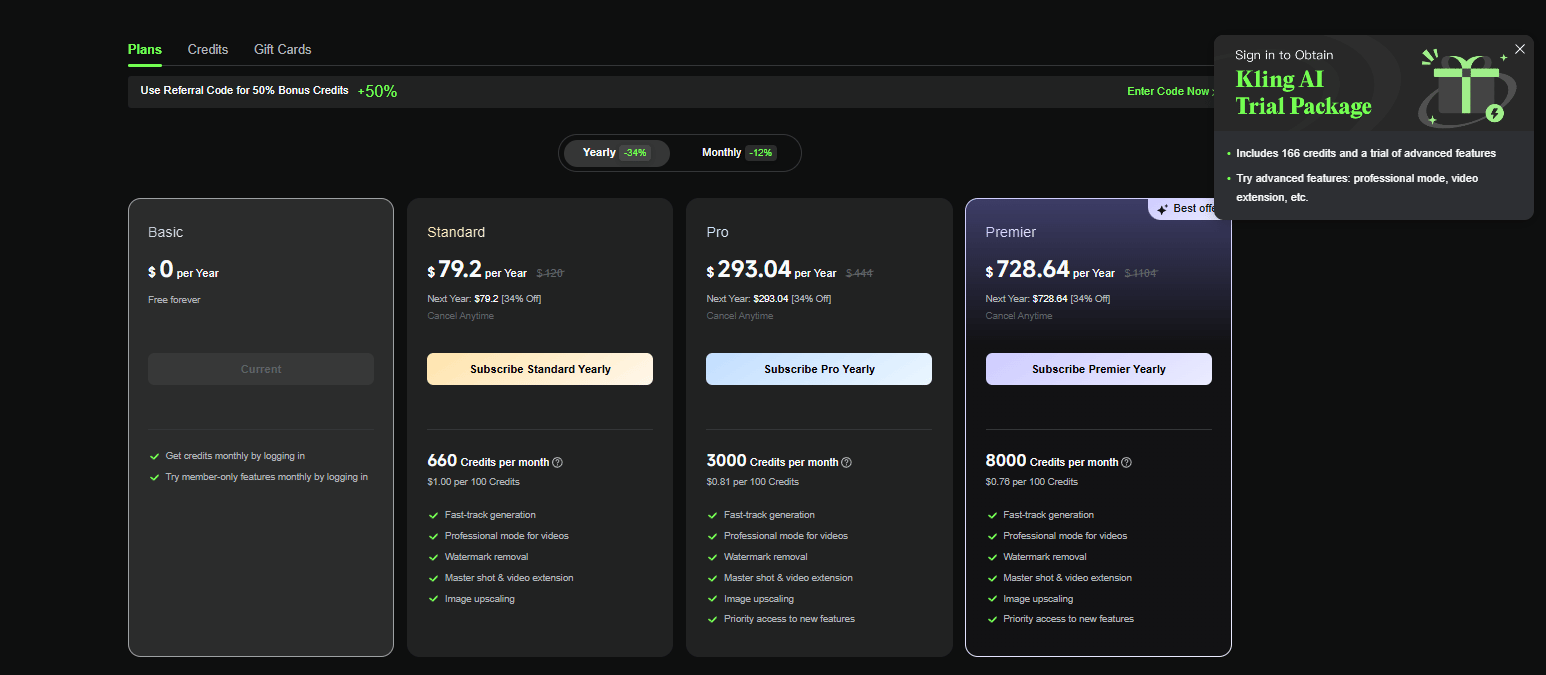Click Standard plan's Watermark removal feature

(x=486, y=557)
